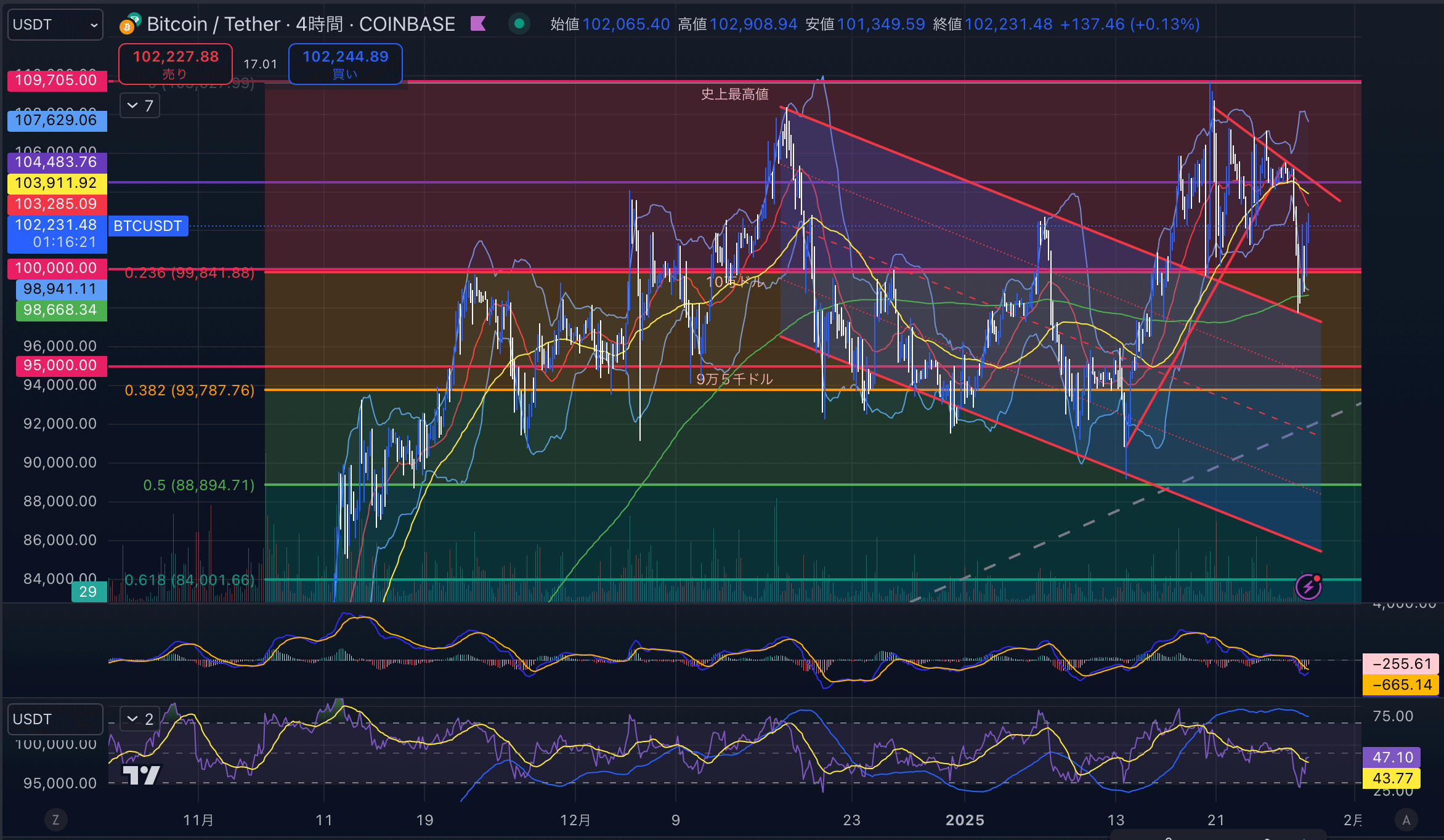Click the MACD value label −255.61
The height and width of the screenshot is (840, 1444).
(x=1401, y=664)
